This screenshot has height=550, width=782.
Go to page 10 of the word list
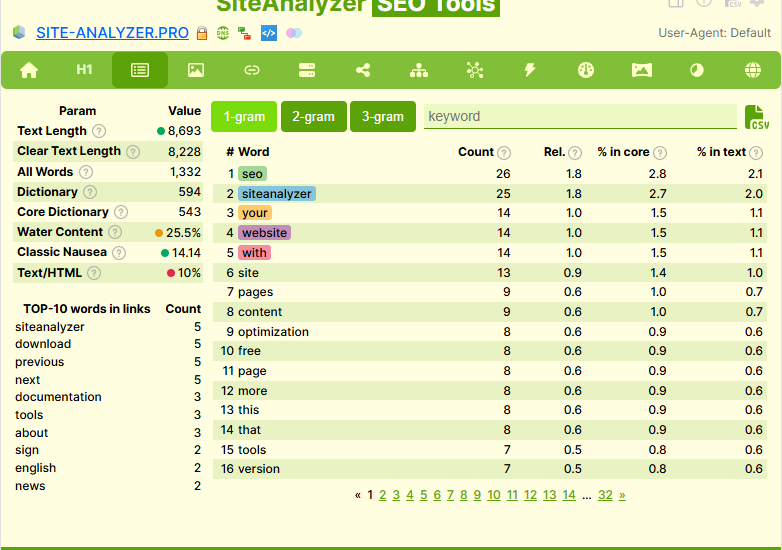click(494, 495)
